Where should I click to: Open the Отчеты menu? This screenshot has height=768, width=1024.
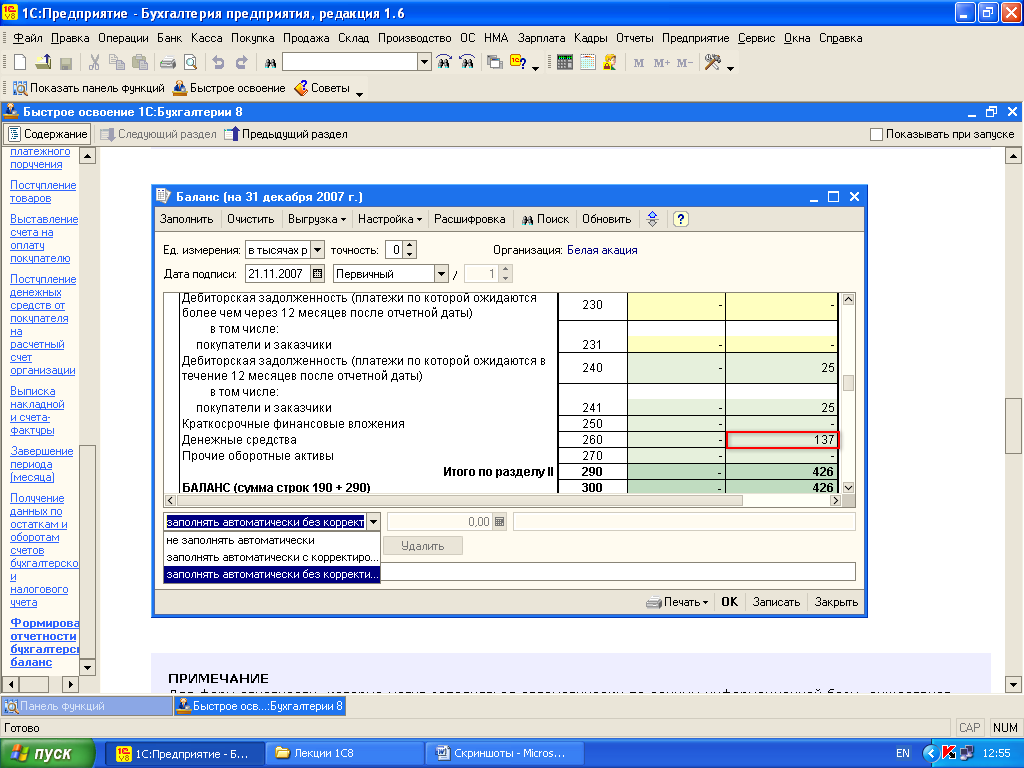[x=635, y=38]
